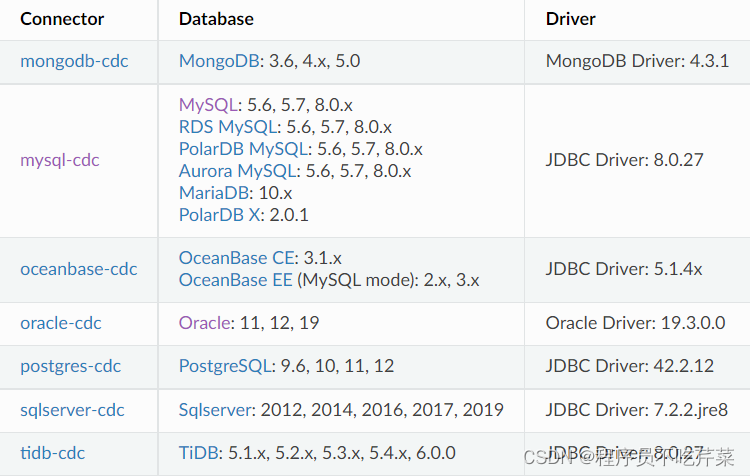Follow the PolarDB X link
This screenshot has height=476, width=750.
click(x=220, y=215)
